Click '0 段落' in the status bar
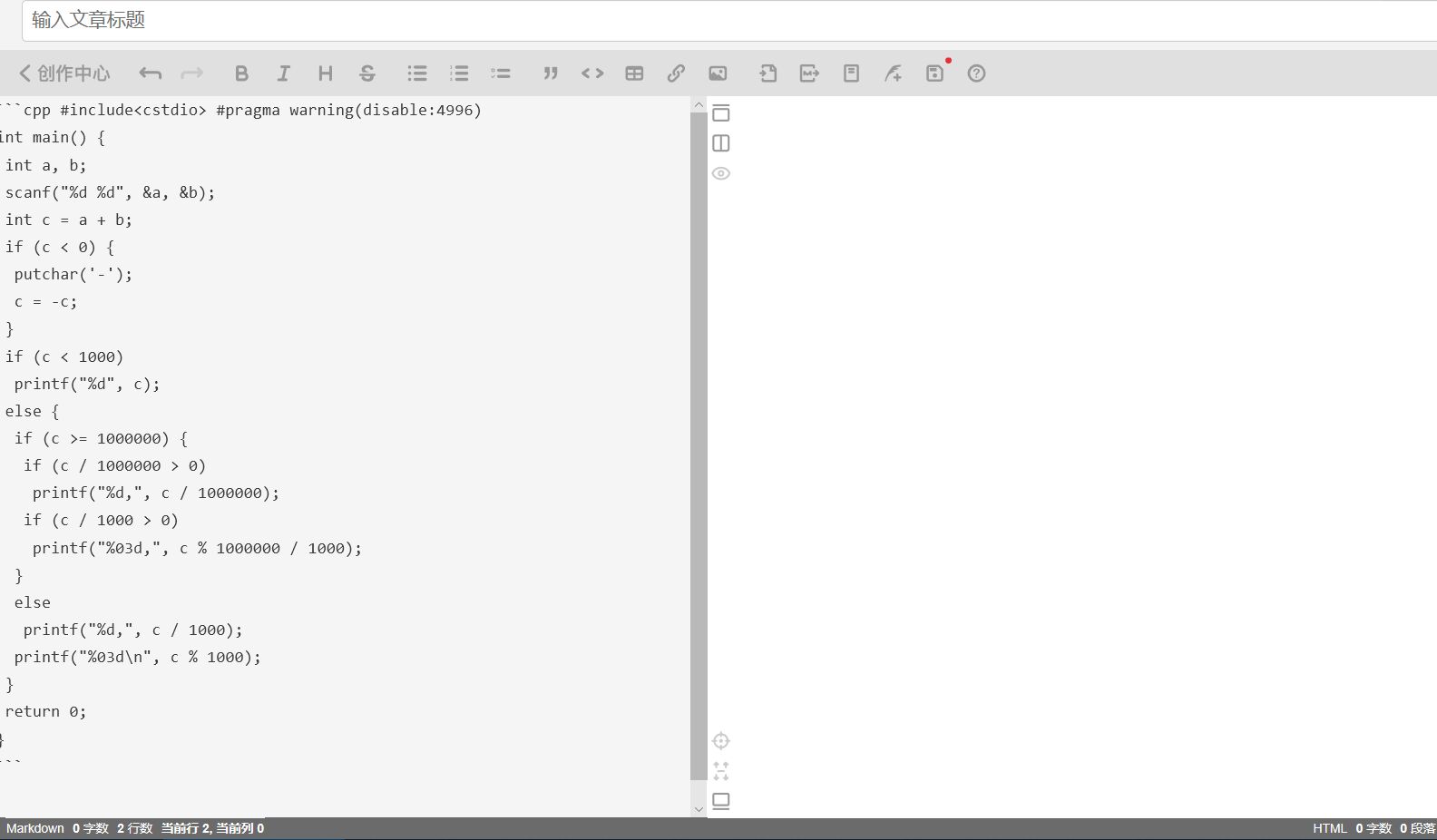The height and width of the screenshot is (840, 1437). [1418, 828]
